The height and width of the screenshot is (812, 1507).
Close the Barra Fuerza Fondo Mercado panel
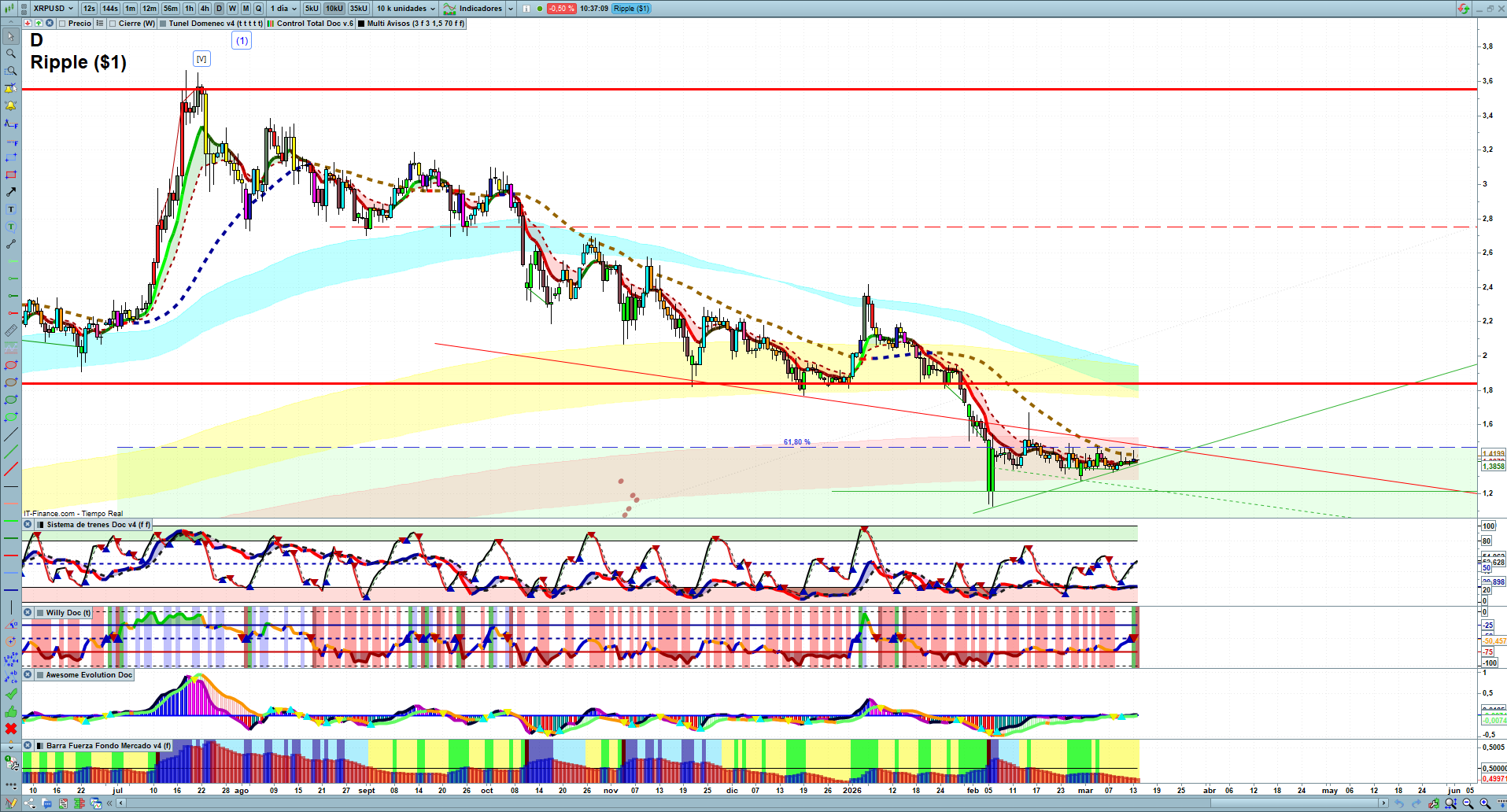(x=28, y=746)
